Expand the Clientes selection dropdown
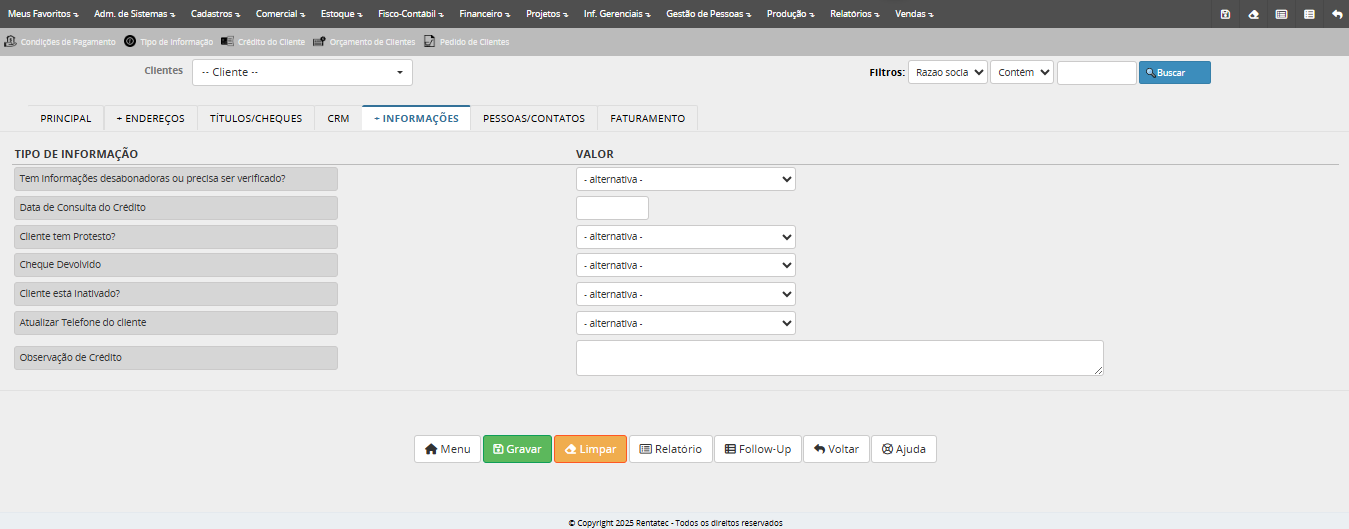This screenshot has width=1349, height=529. 302,72
